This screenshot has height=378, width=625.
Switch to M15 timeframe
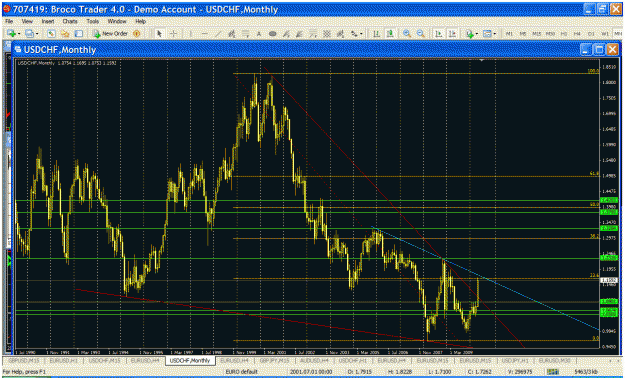(537, 34)
